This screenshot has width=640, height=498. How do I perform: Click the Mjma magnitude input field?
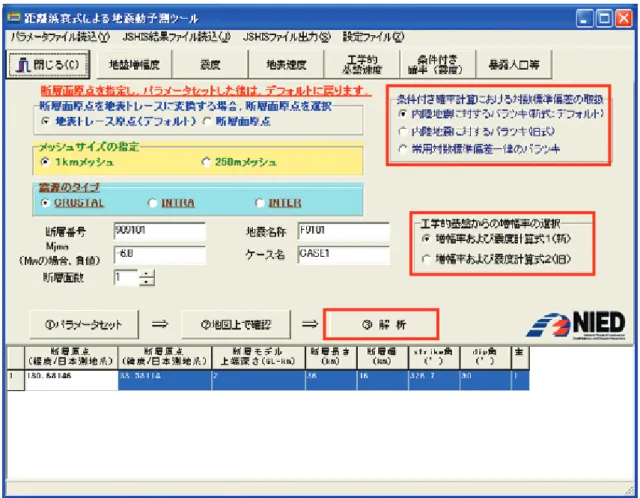pyautogui.click(x=160, y=255)
